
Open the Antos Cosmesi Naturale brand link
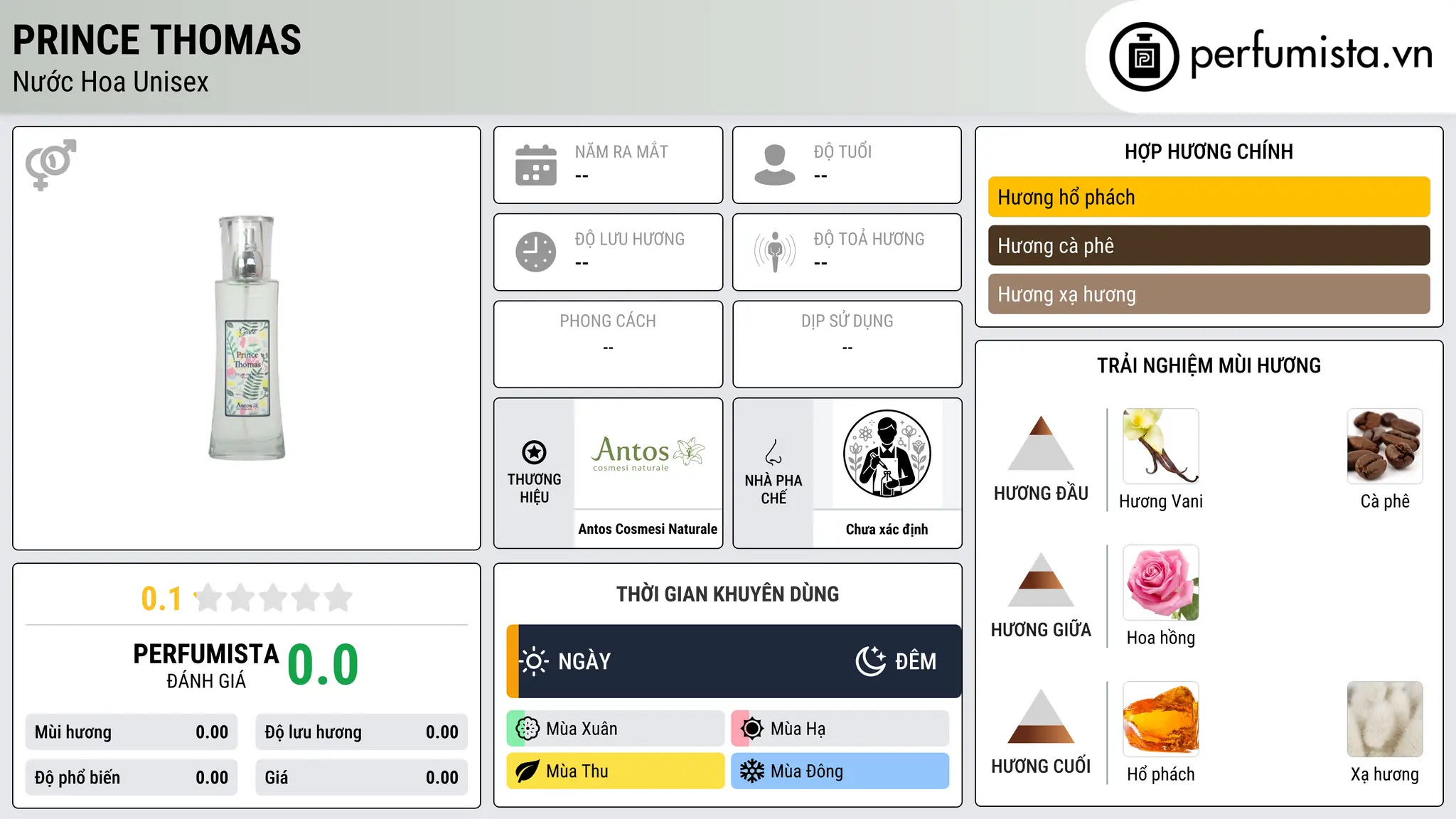(648, 529)
